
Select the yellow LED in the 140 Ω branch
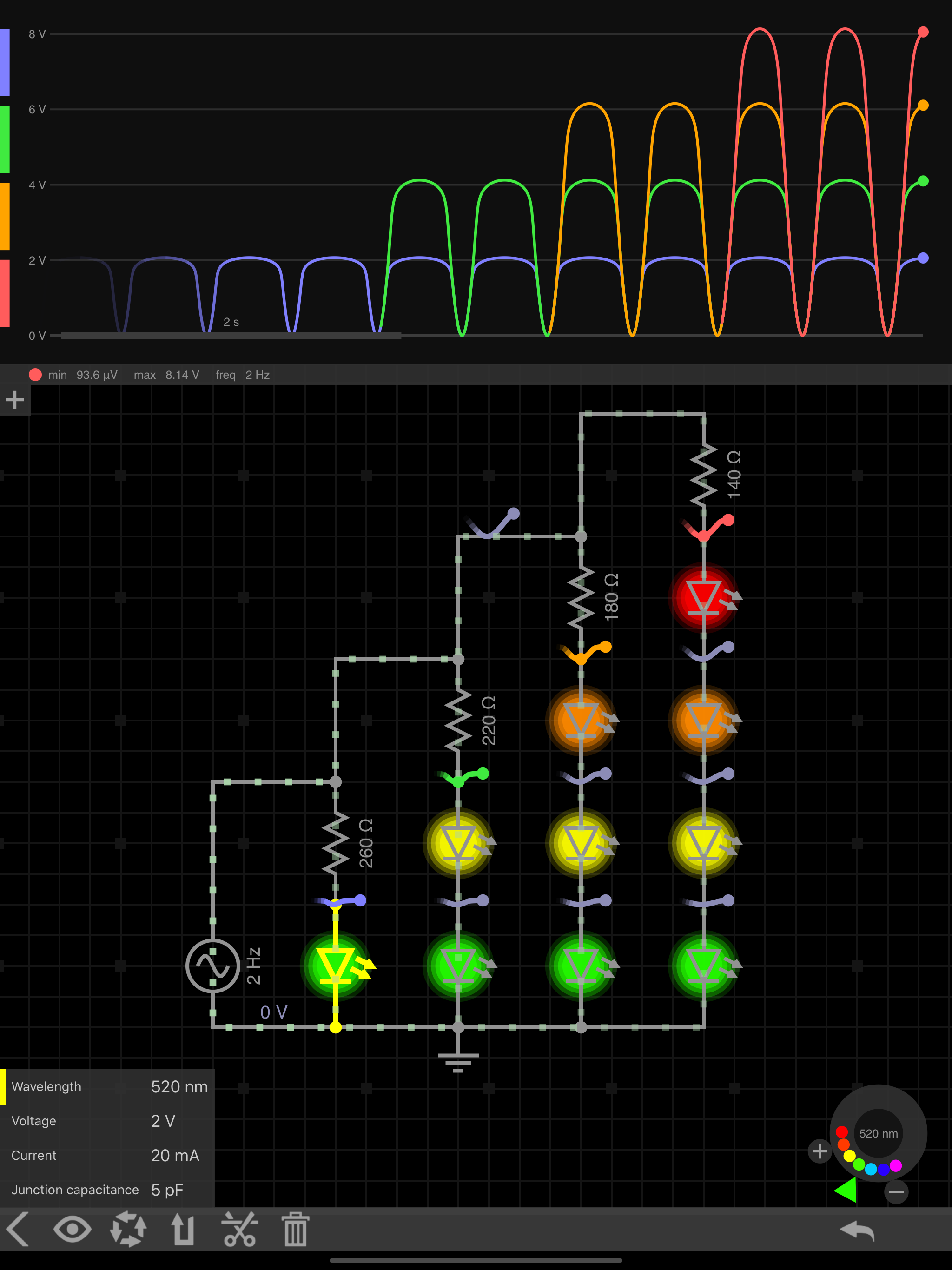(x=705, y=843)
